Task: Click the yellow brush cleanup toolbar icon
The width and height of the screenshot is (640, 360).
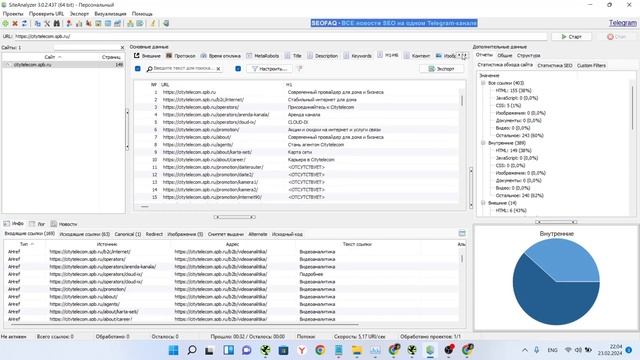Action: pos(153,24)
